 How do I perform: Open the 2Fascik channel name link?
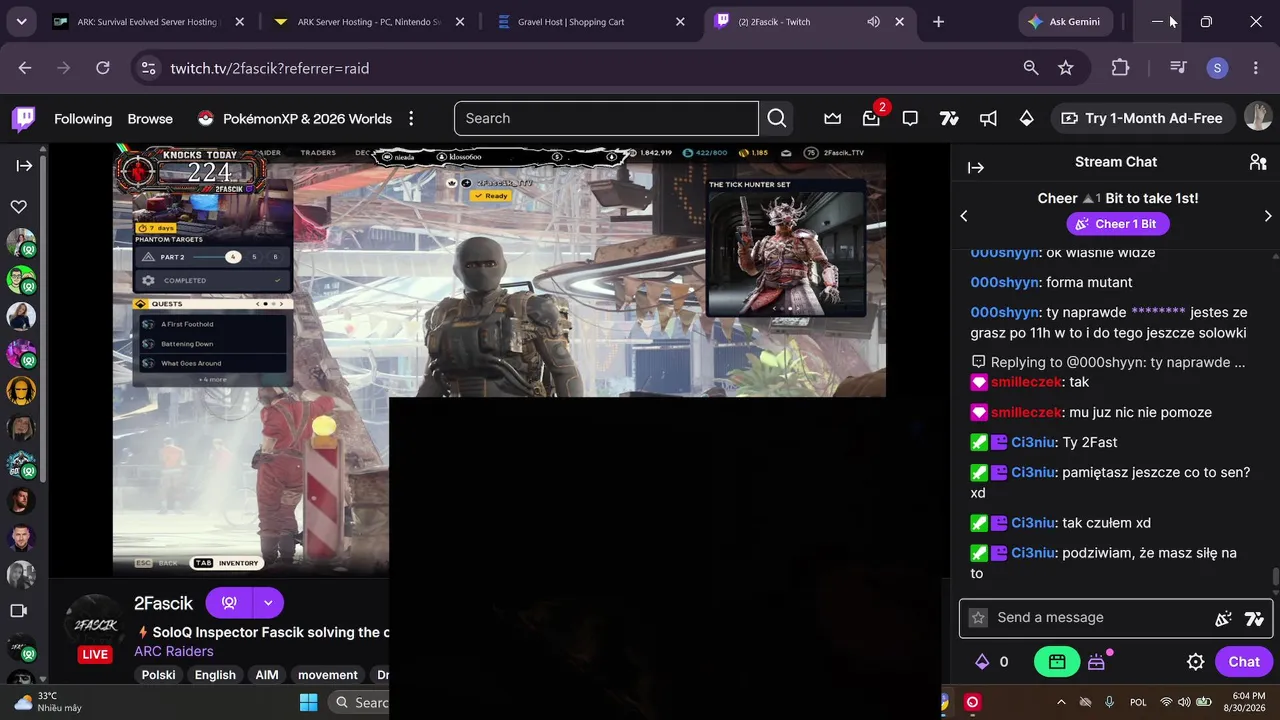(x=163, y=603)
